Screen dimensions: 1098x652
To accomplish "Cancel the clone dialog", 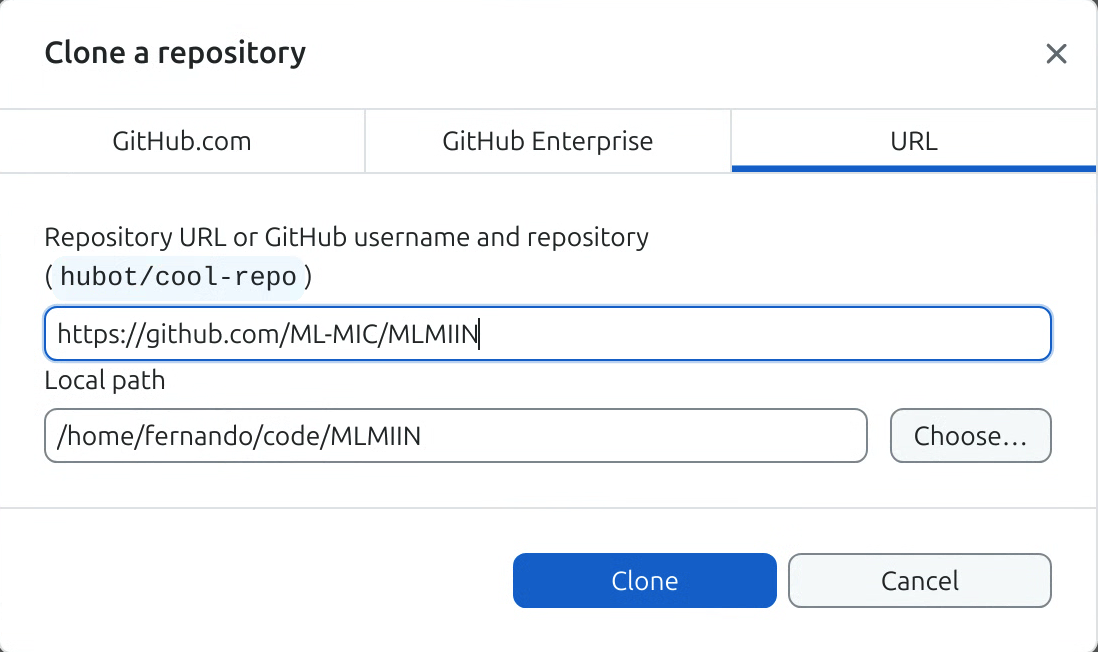I will (919, 581).
